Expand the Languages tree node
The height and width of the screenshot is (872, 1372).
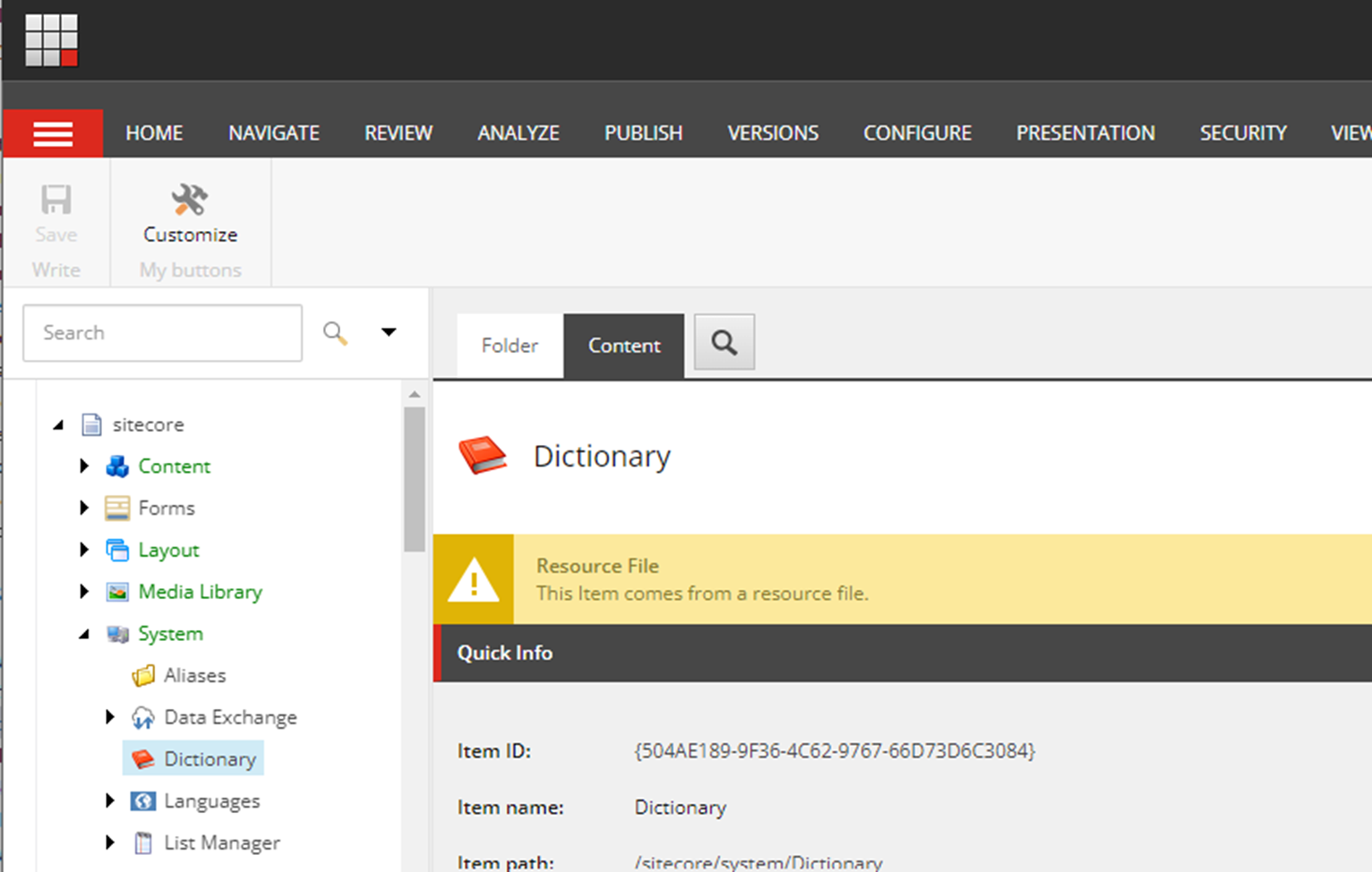point(110,800)
